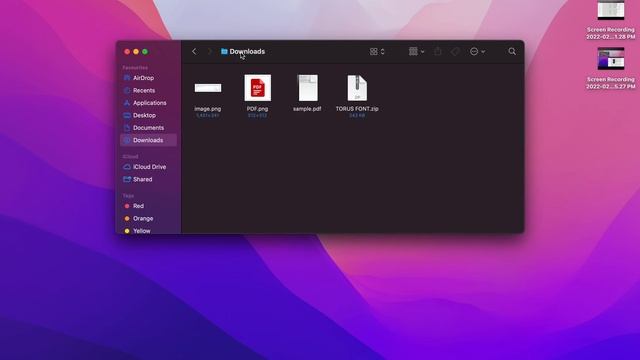
Task: Click the Documents sidebar icon
Action: pos(127,128)
